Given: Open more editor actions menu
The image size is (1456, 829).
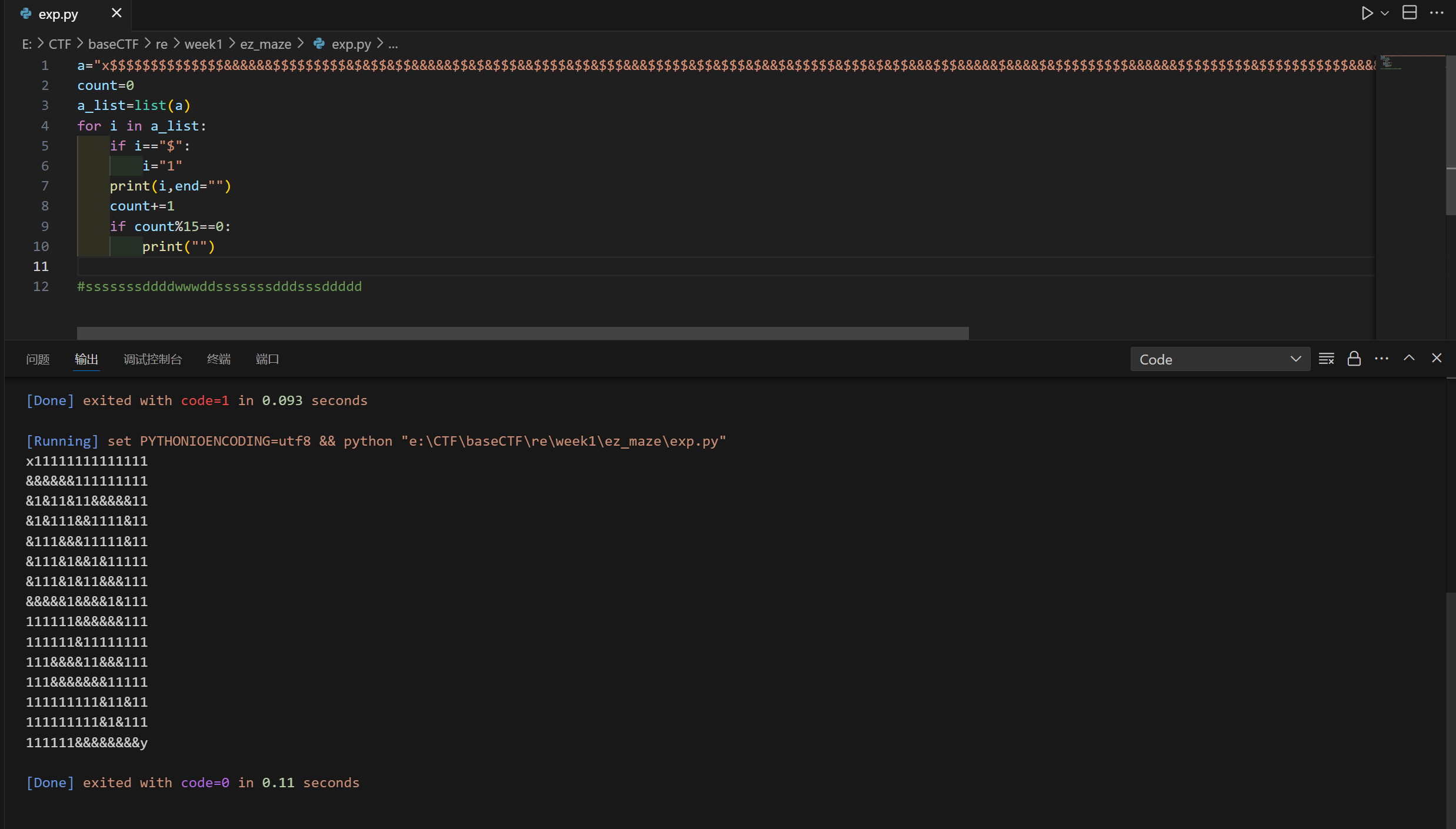Looking at the screenshot, I should pyautogui.click(x=1438, y=12).
